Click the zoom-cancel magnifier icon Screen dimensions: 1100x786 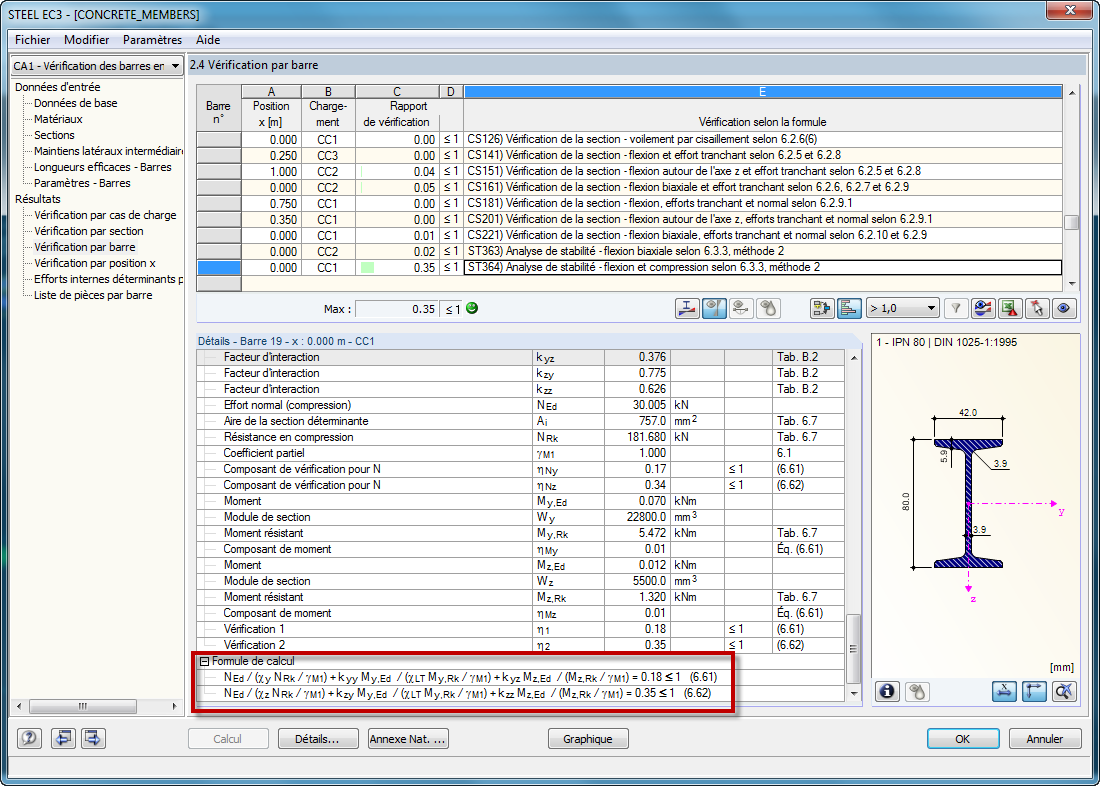(x=1064, y=691)
